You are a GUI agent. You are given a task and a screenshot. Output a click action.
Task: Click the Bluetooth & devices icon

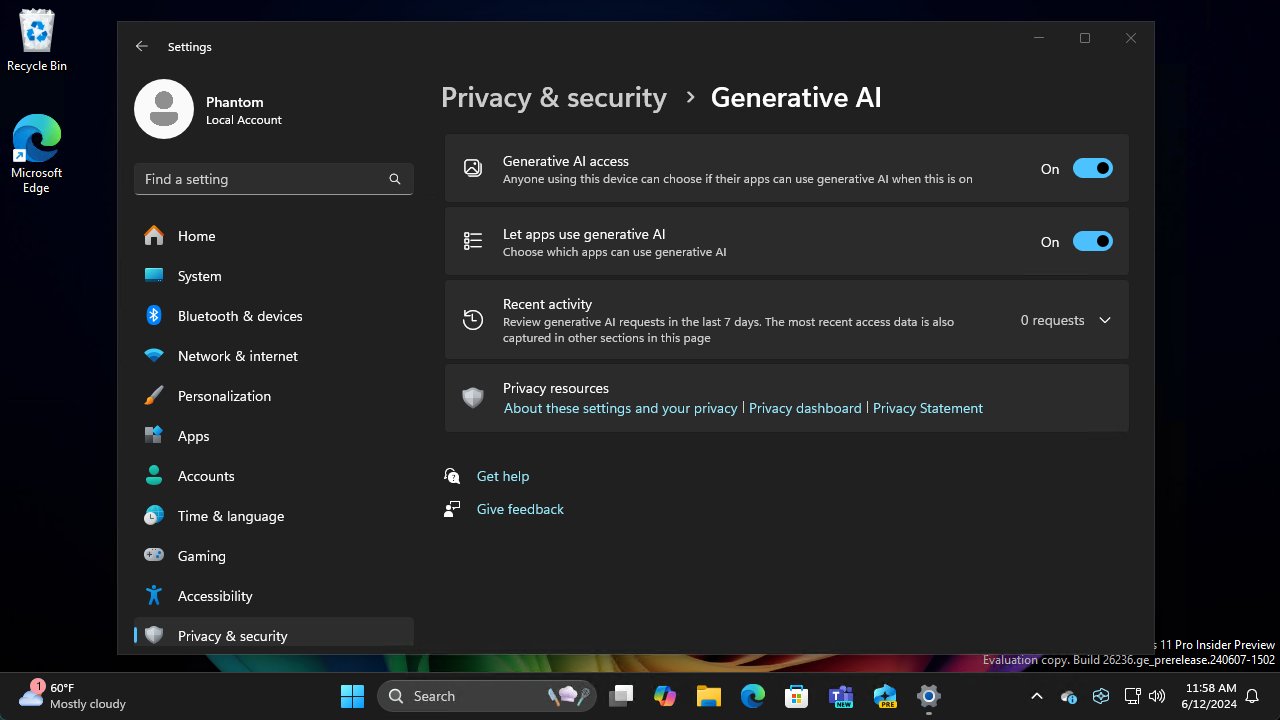coord(154,316)
